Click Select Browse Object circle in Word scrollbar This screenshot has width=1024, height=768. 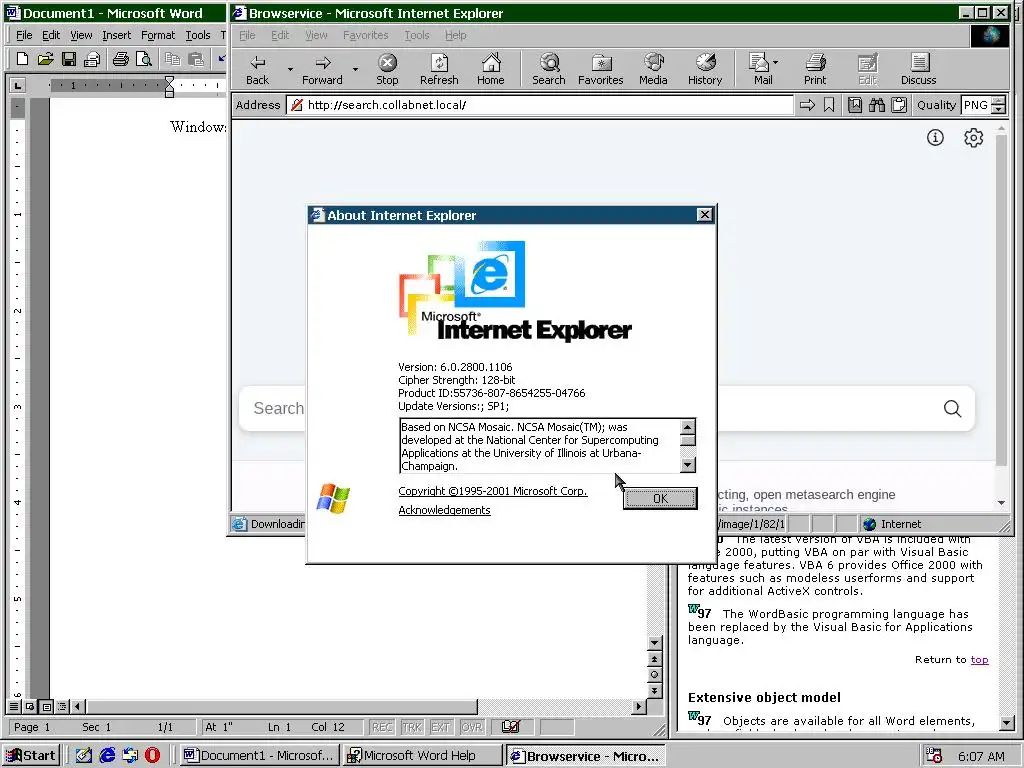(654, 675)
